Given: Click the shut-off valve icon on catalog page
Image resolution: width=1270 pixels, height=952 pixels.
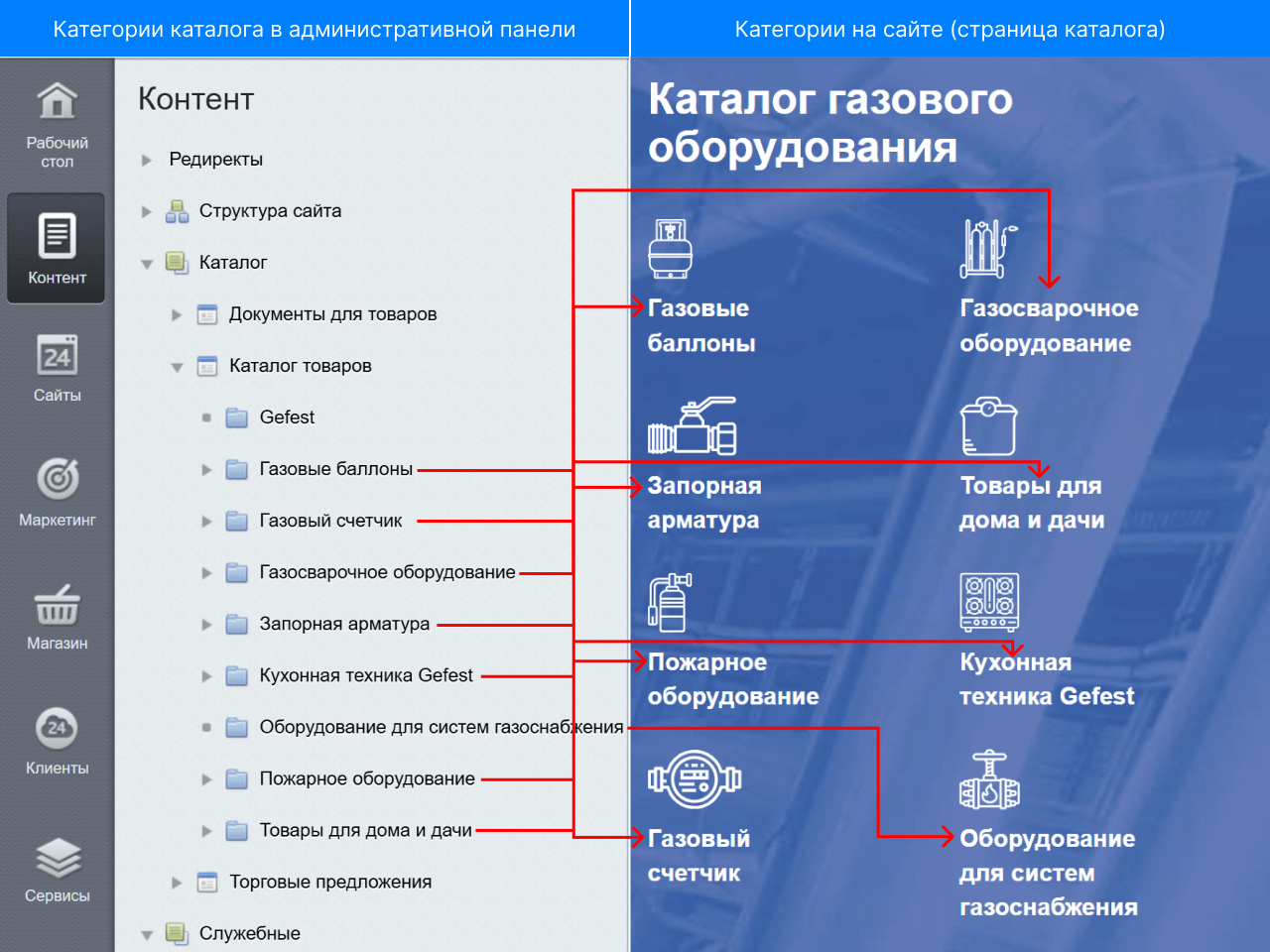Looking at the screenshot, I should coord(693,426).
